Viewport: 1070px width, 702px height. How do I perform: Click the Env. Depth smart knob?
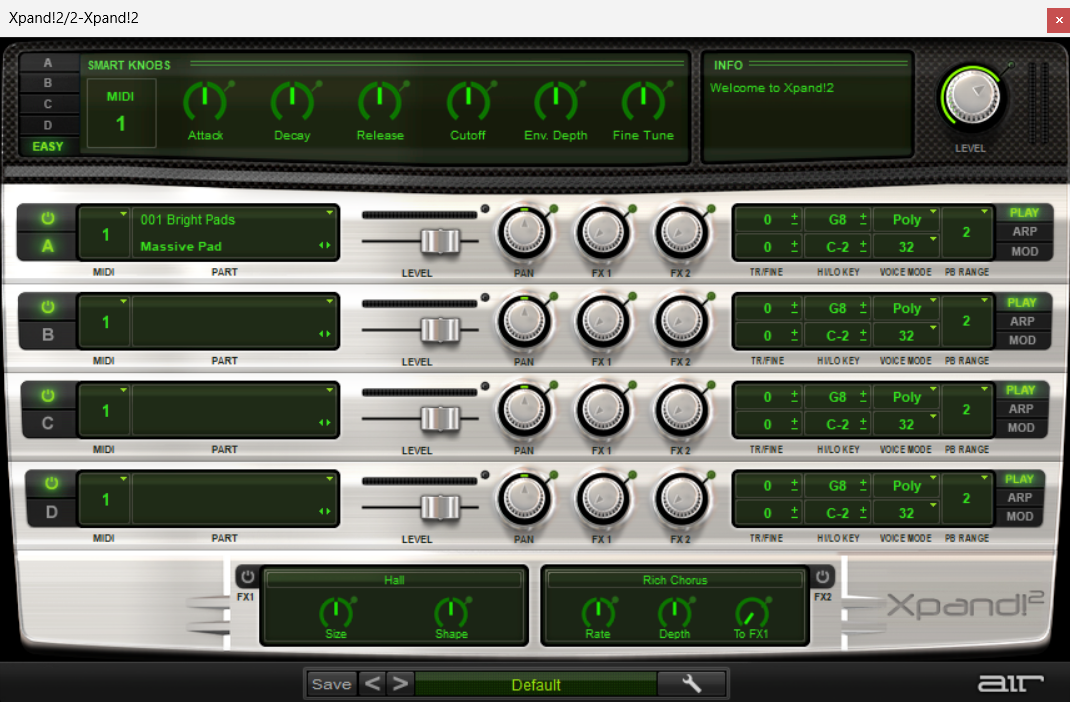click(555, 102)
